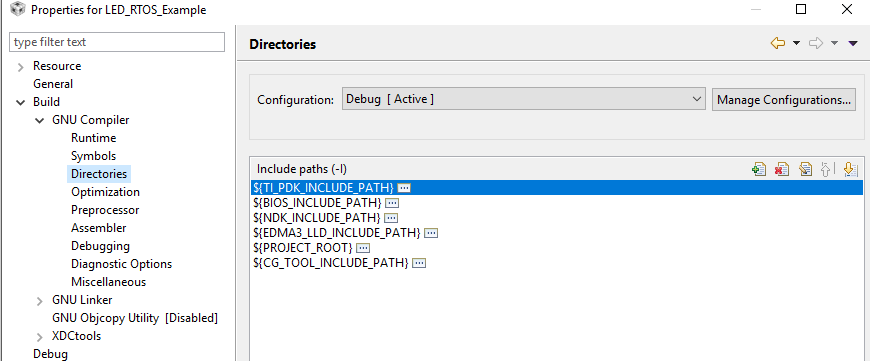Select Optimization in the settings tree

pos(105,192)
